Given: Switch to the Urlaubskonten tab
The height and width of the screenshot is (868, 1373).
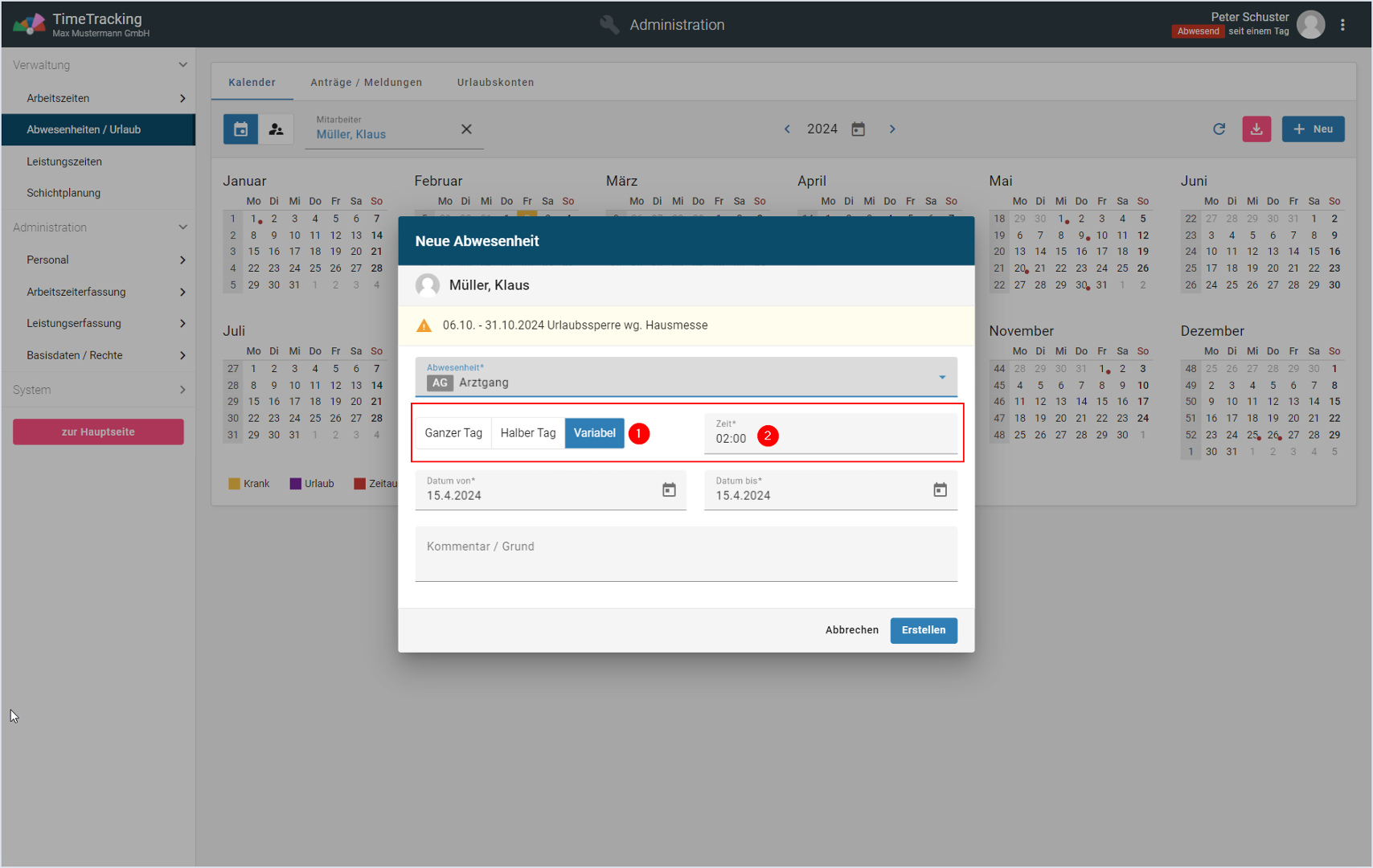Looking at the screenshot, I should [495, 83].
